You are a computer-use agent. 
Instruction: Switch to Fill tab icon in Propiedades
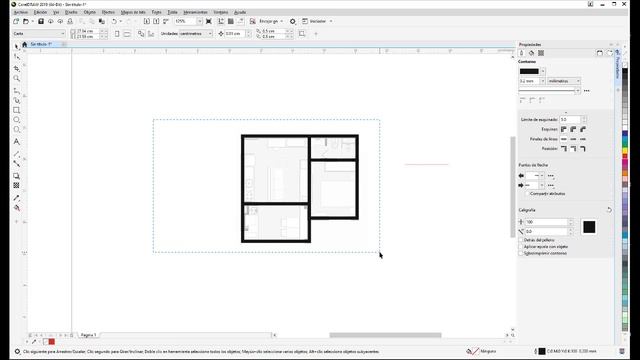tap(531, 53)
